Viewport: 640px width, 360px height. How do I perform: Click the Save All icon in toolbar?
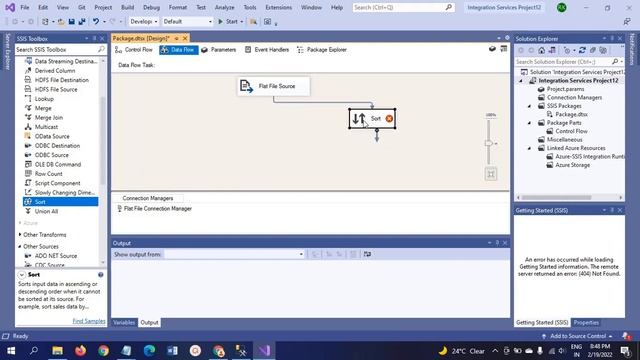82,22
